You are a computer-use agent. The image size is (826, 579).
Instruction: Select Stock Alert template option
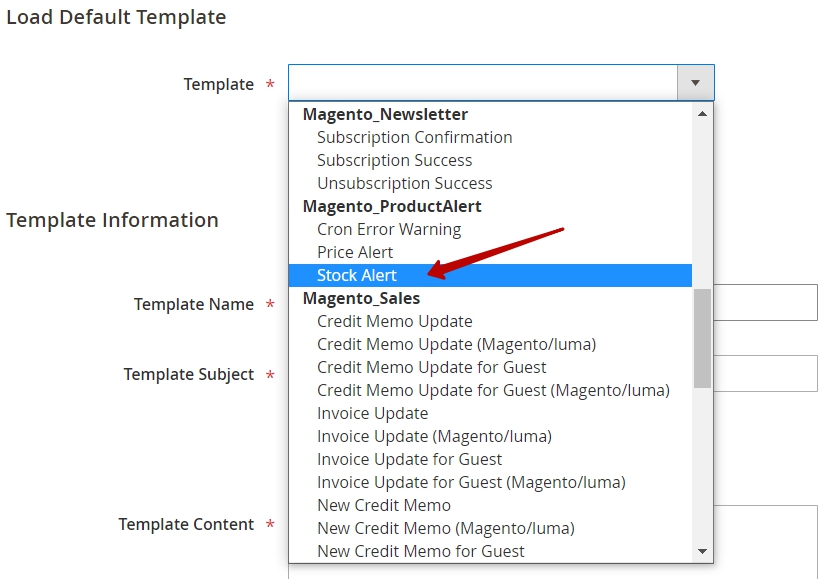click(490, 276)
